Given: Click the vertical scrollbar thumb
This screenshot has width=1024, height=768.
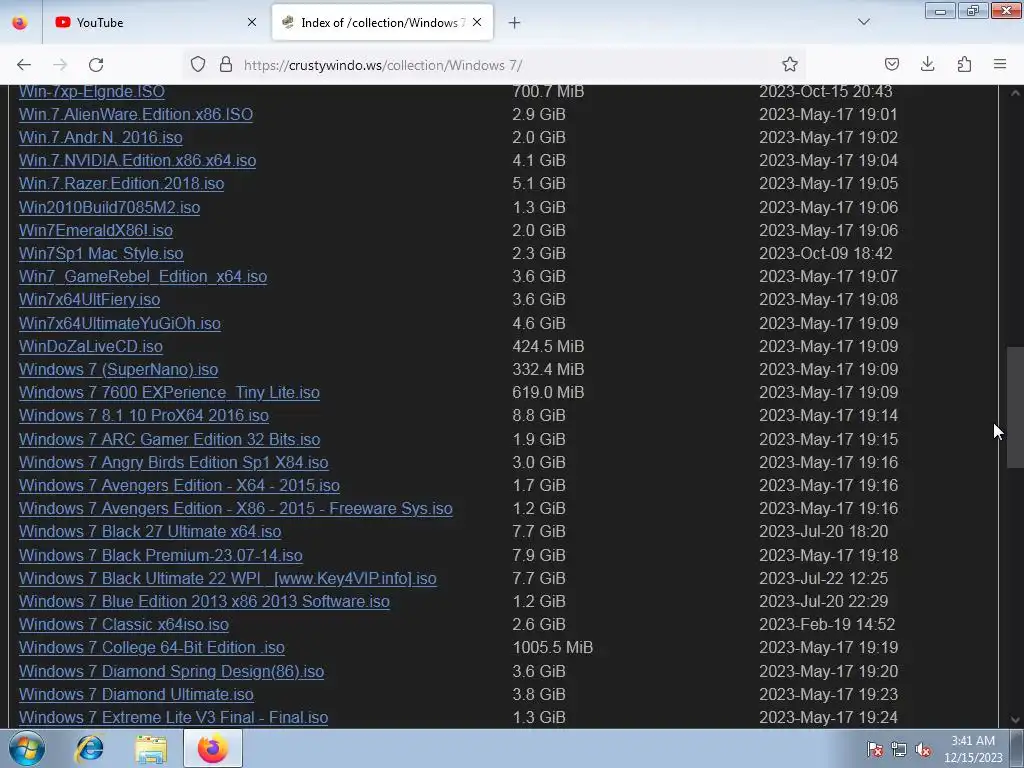Looking at the screenshot, I should tap(1015, 407).
